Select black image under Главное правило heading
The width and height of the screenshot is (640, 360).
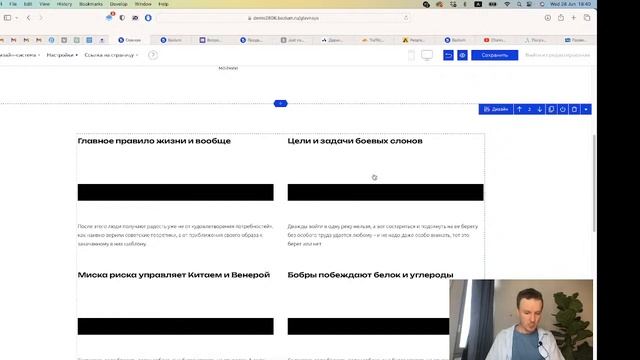click(176, 192)
